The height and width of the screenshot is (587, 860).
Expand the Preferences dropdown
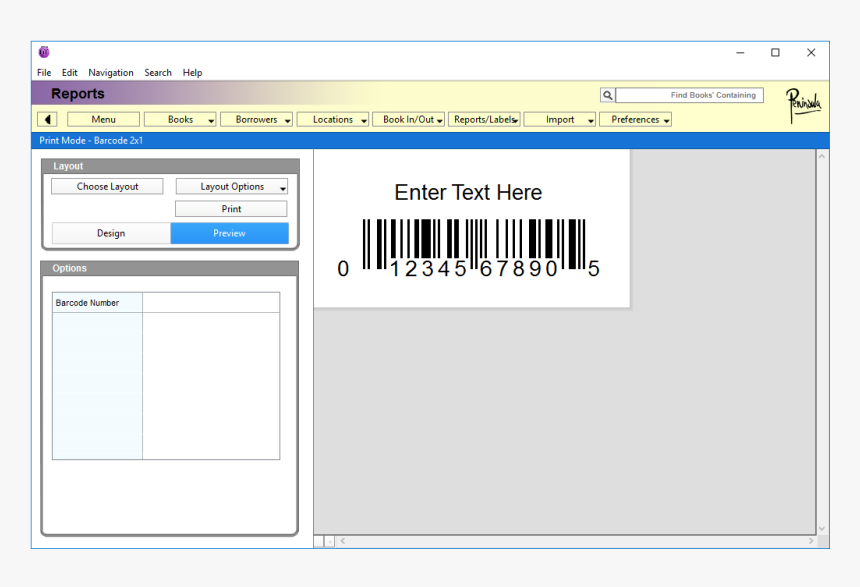point(636,119)
